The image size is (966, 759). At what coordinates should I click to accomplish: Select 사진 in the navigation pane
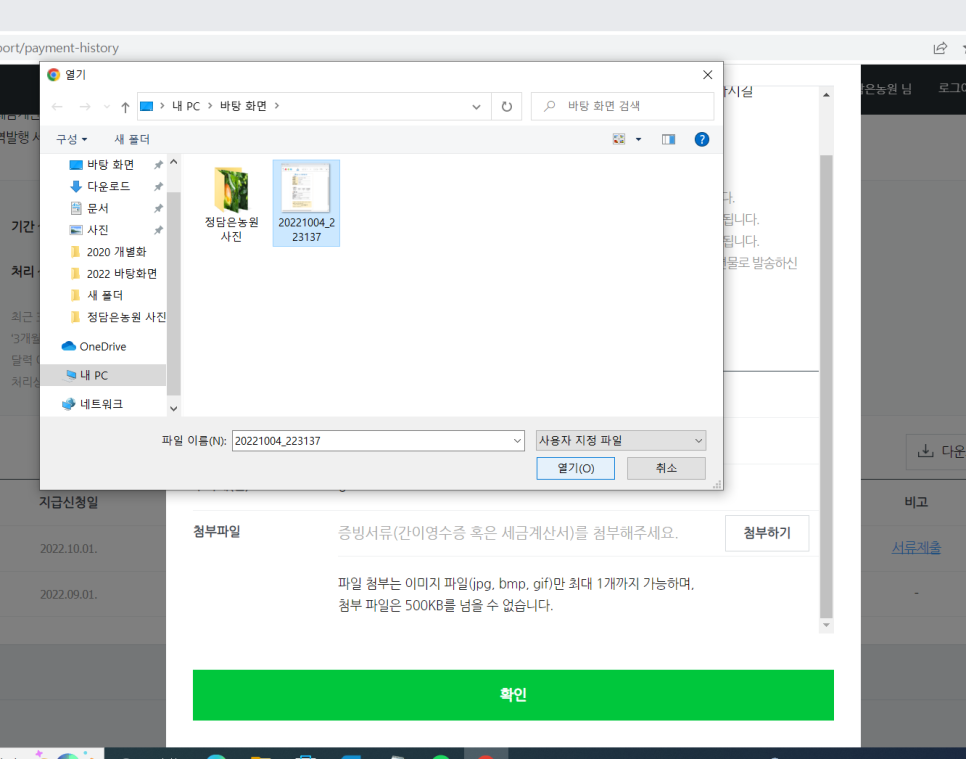tap(97, 230)
